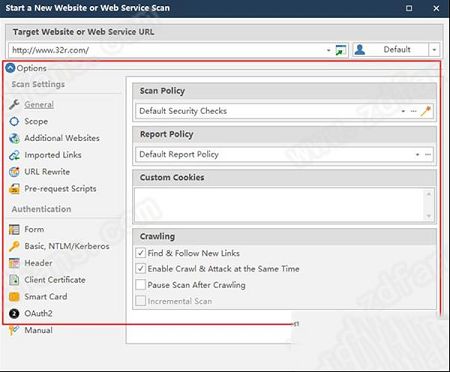Choose the Imported Links chain icon

pyautogui.click(x=14, y=155)
